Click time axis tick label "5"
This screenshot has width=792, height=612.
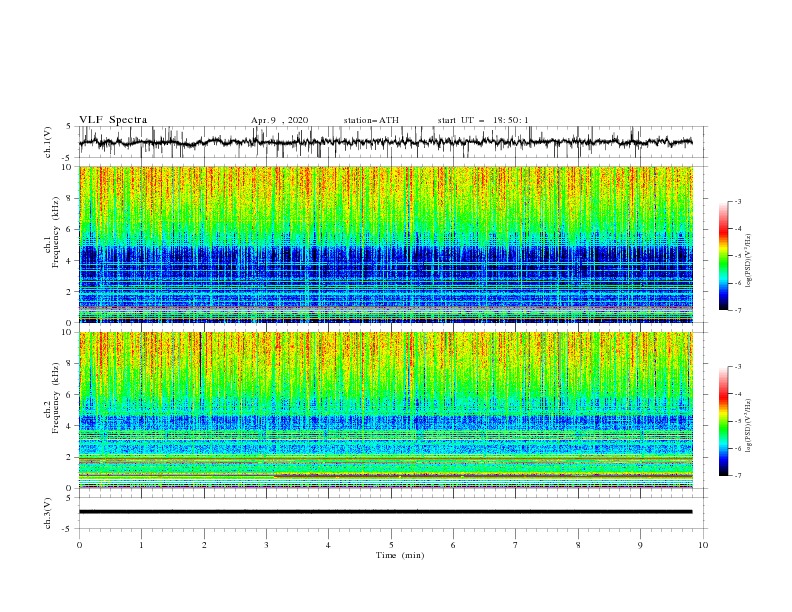click(x=391, y=545)
